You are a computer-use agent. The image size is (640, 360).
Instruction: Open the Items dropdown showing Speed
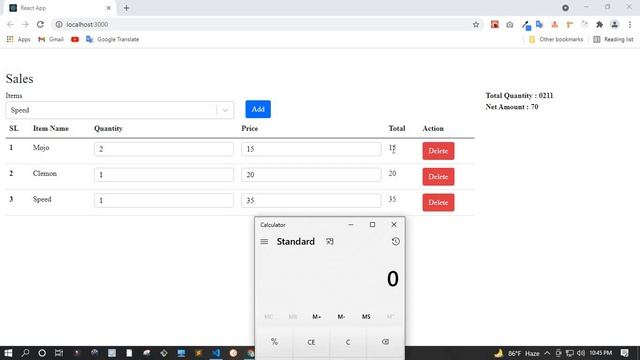pos(120,110)
